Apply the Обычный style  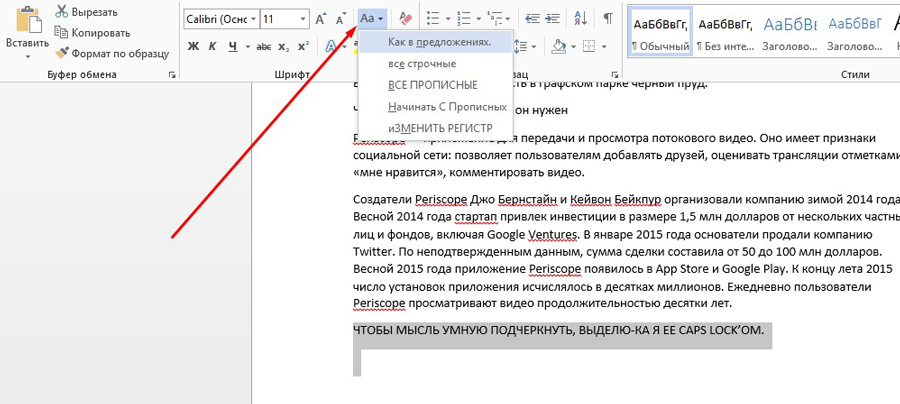tap(660, 32)
